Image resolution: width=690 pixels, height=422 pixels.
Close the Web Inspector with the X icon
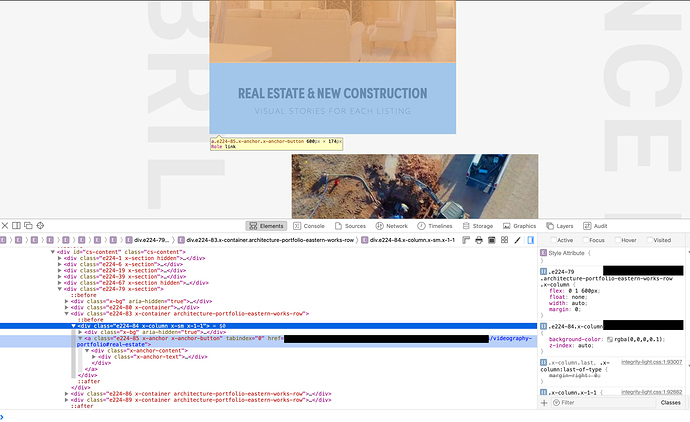[x=5, y=226]
